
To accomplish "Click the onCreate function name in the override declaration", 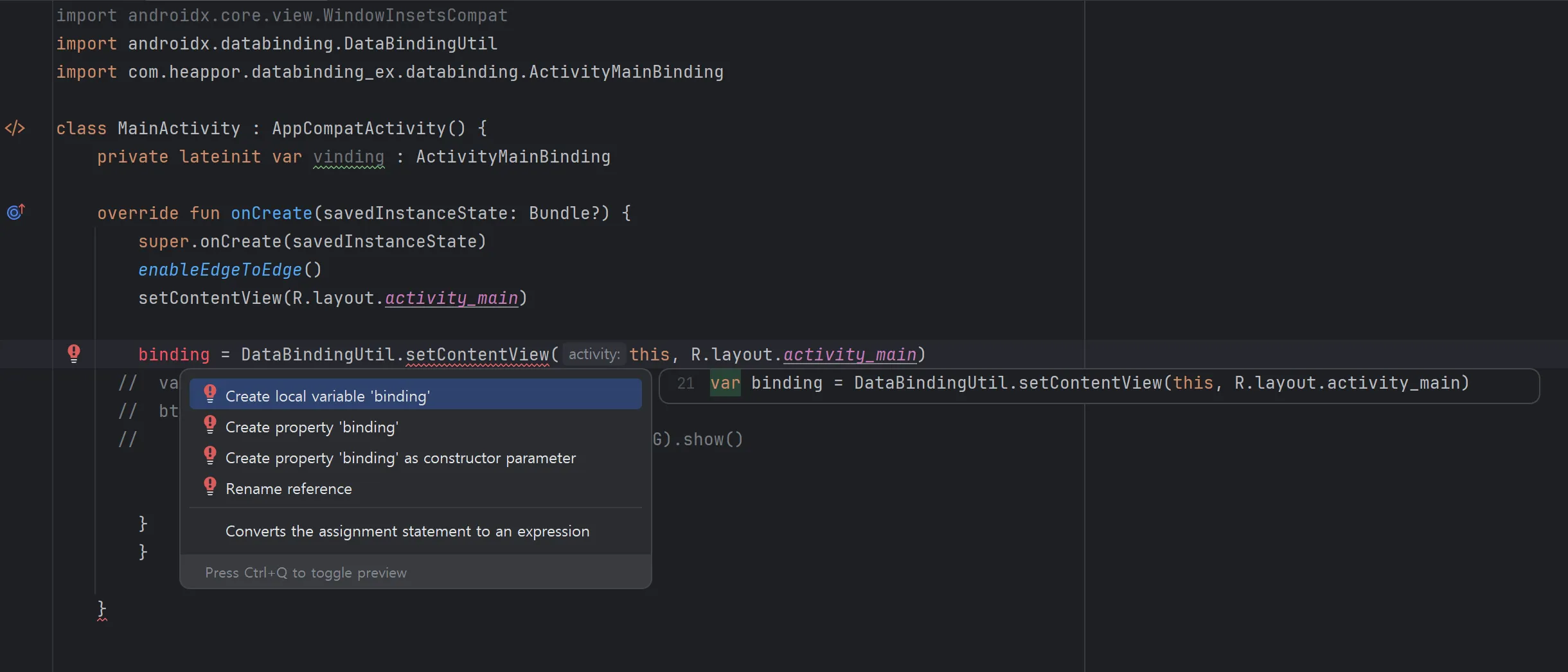I will tap(271, 213).
